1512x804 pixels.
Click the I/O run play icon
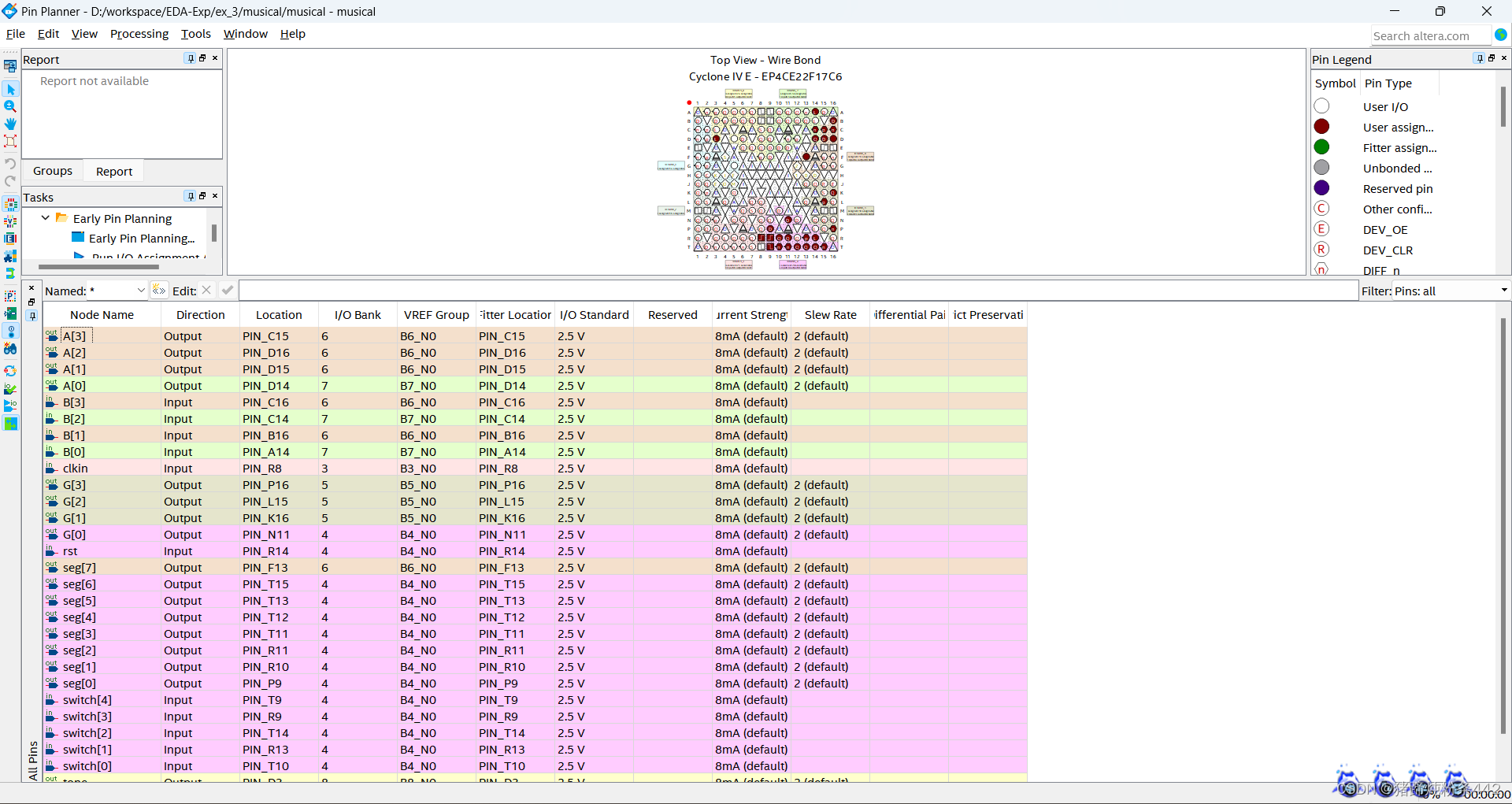10,406
